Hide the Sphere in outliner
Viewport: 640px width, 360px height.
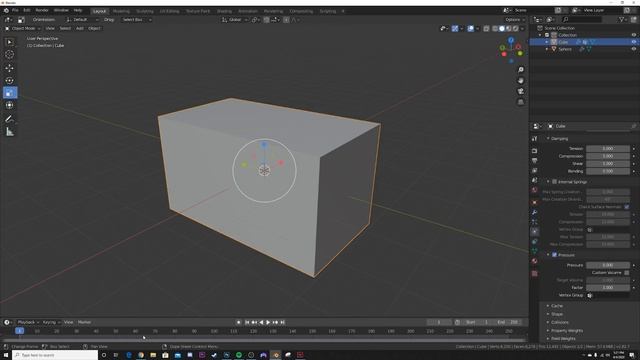[x=633, y=49]
